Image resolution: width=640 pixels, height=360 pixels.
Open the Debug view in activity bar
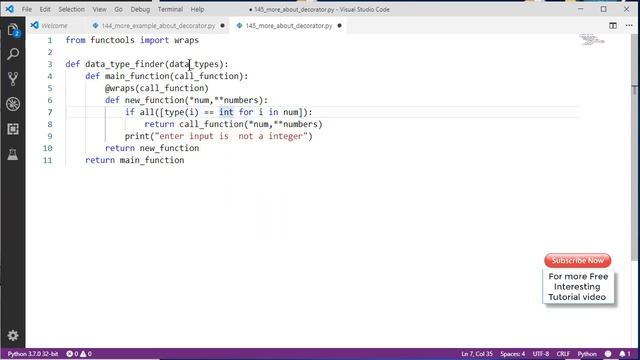click(13, 104)
